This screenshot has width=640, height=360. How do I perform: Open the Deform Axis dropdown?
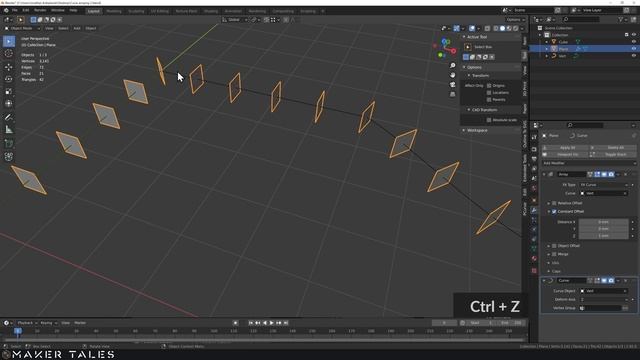click(603, 299)
